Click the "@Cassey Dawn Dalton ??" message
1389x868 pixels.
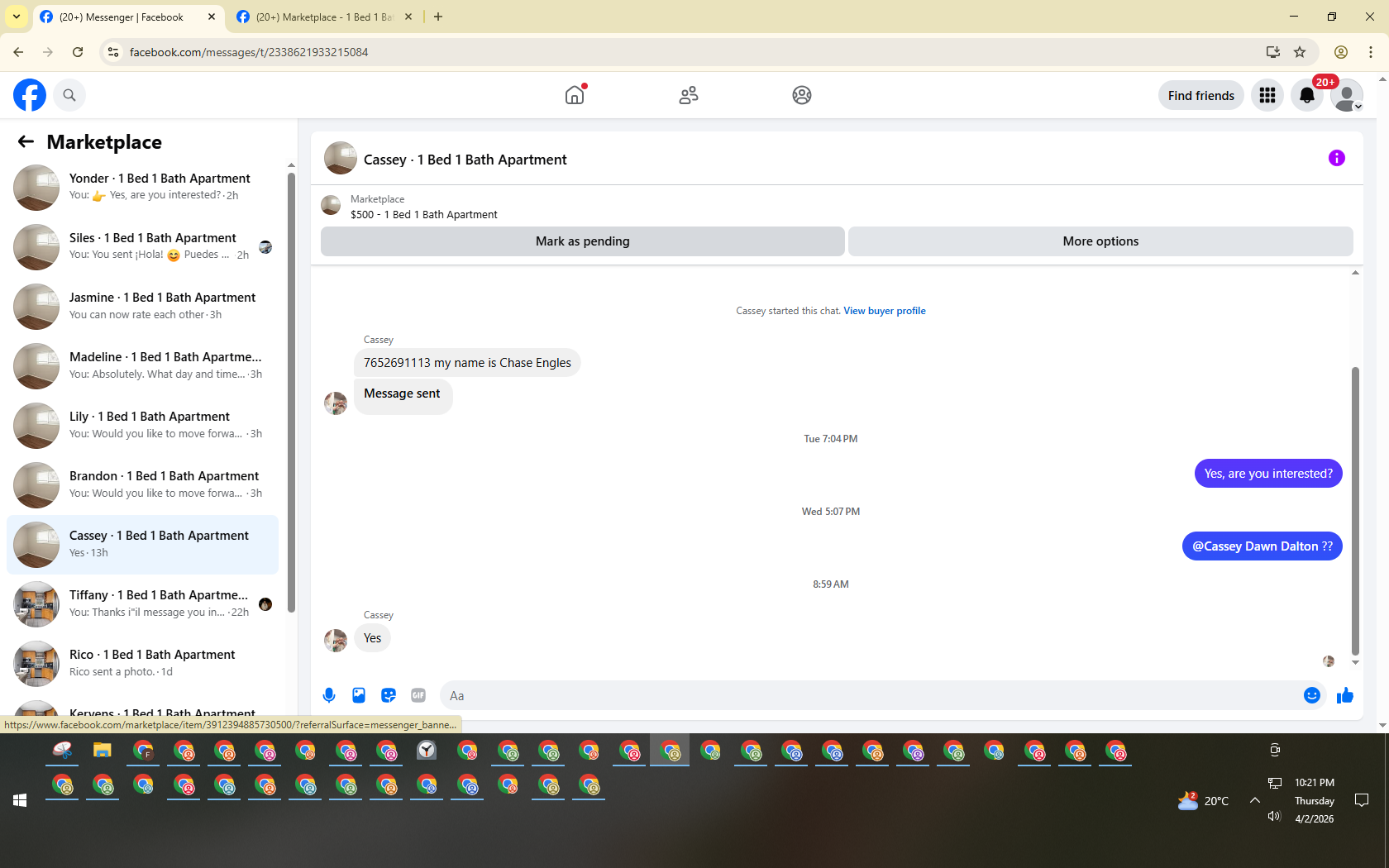1263,546
